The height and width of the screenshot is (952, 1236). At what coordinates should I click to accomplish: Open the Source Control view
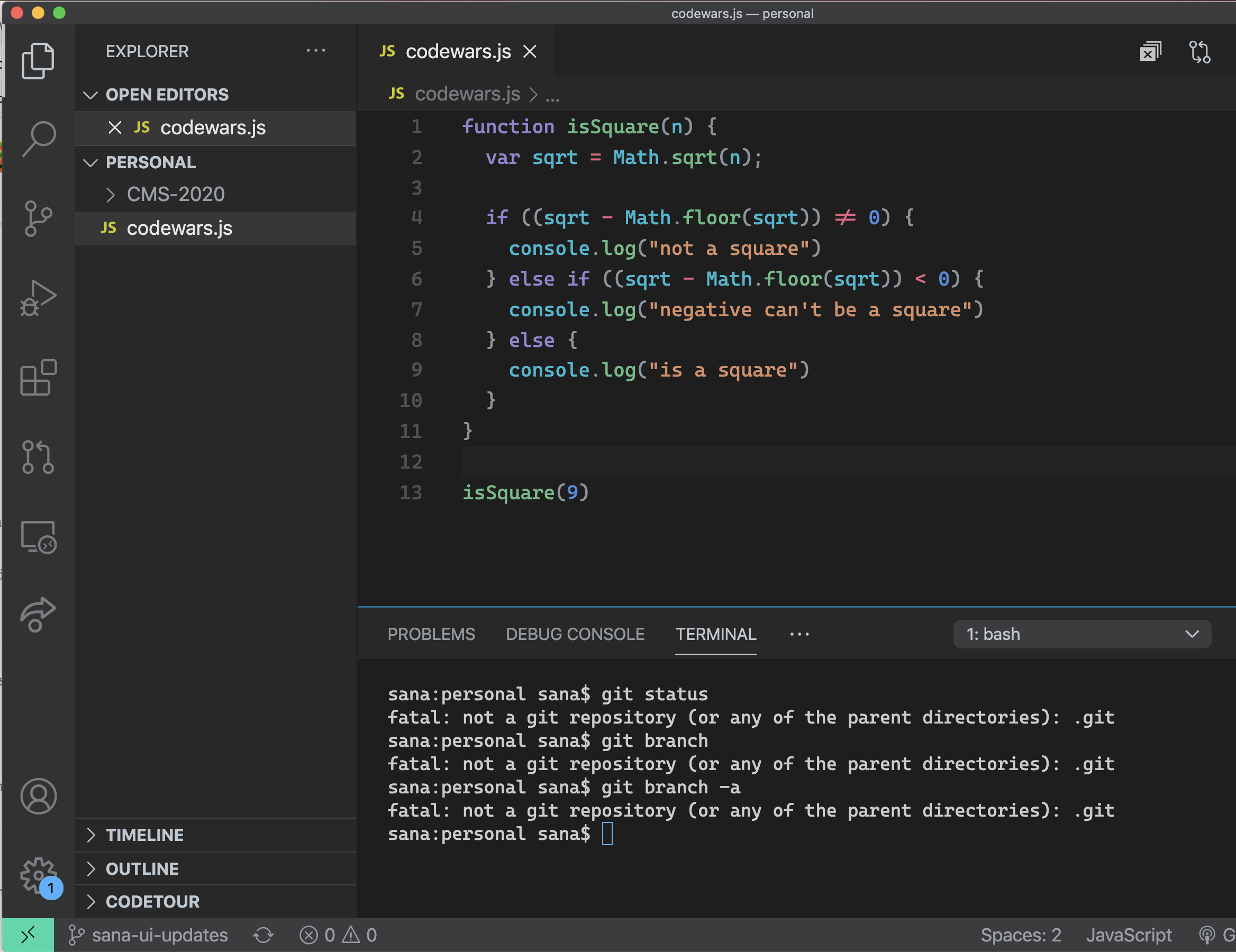pyautogui.click(x=38, y=218)
